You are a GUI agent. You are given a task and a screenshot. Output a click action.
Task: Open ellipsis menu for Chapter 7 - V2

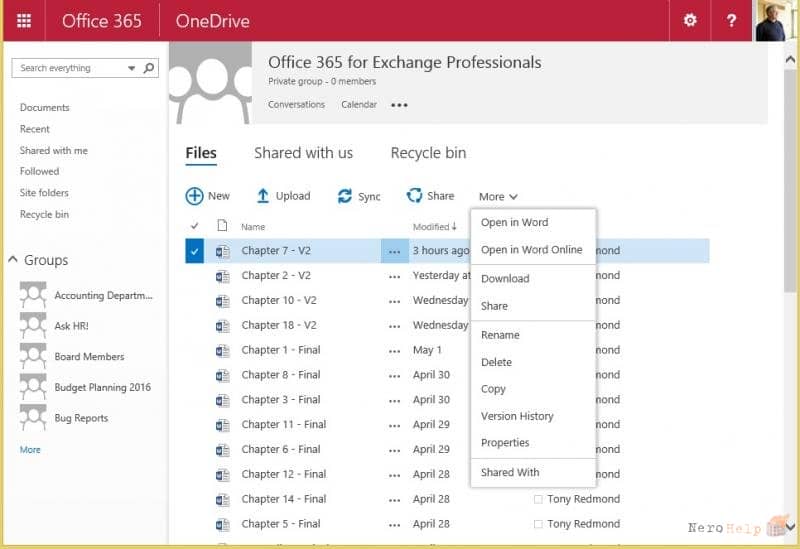pos(394,251)
